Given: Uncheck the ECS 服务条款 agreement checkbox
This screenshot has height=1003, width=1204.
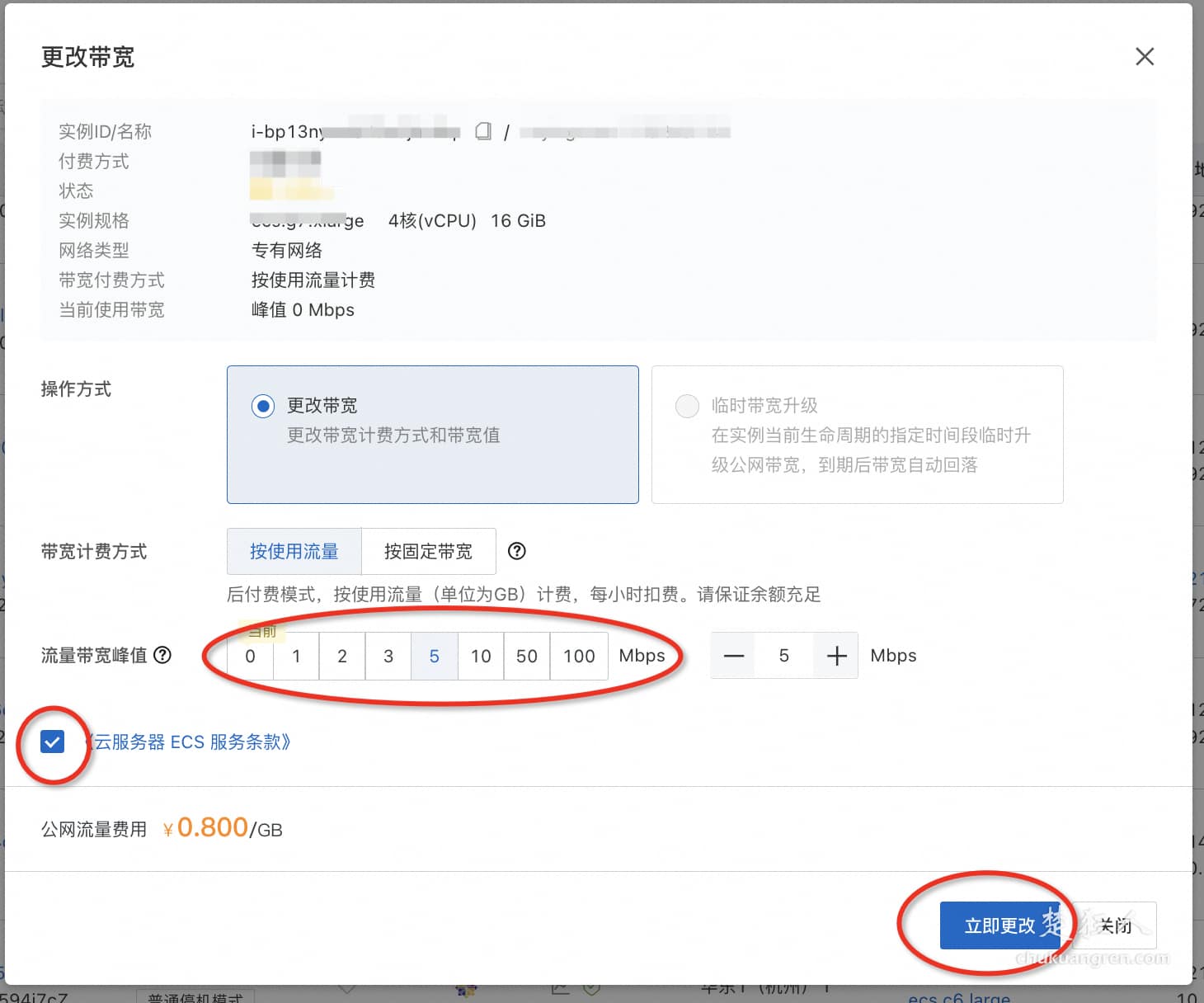Looking at the screenshot, I should tap(53, 742).
